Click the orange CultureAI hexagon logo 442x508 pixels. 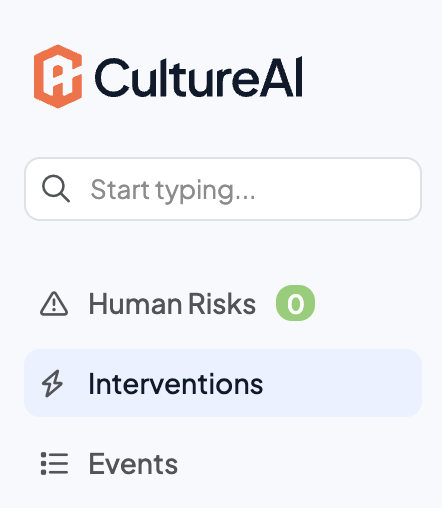pos(58,77)
